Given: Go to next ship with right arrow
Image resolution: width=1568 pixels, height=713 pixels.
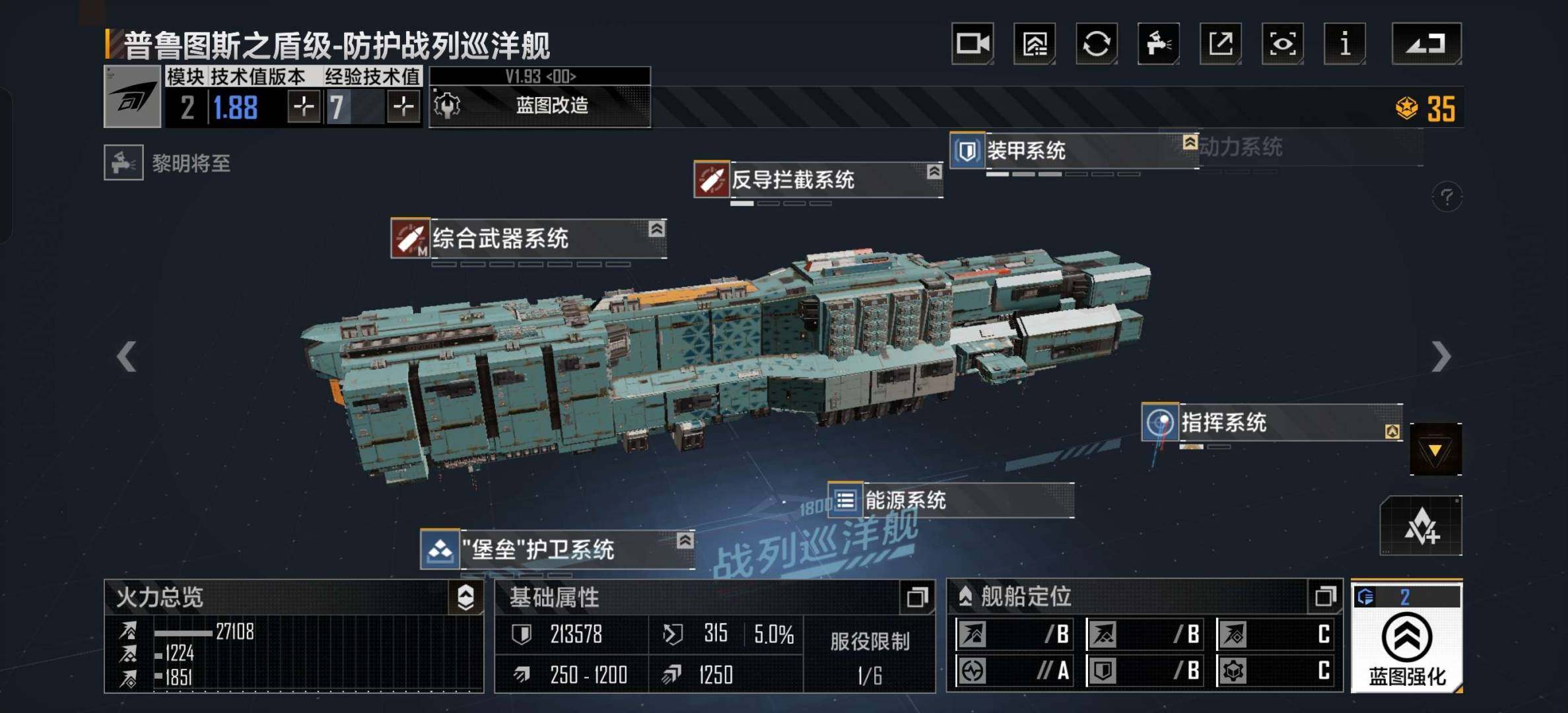Looking at the screenshot, I should click(x=1441, y=357).
